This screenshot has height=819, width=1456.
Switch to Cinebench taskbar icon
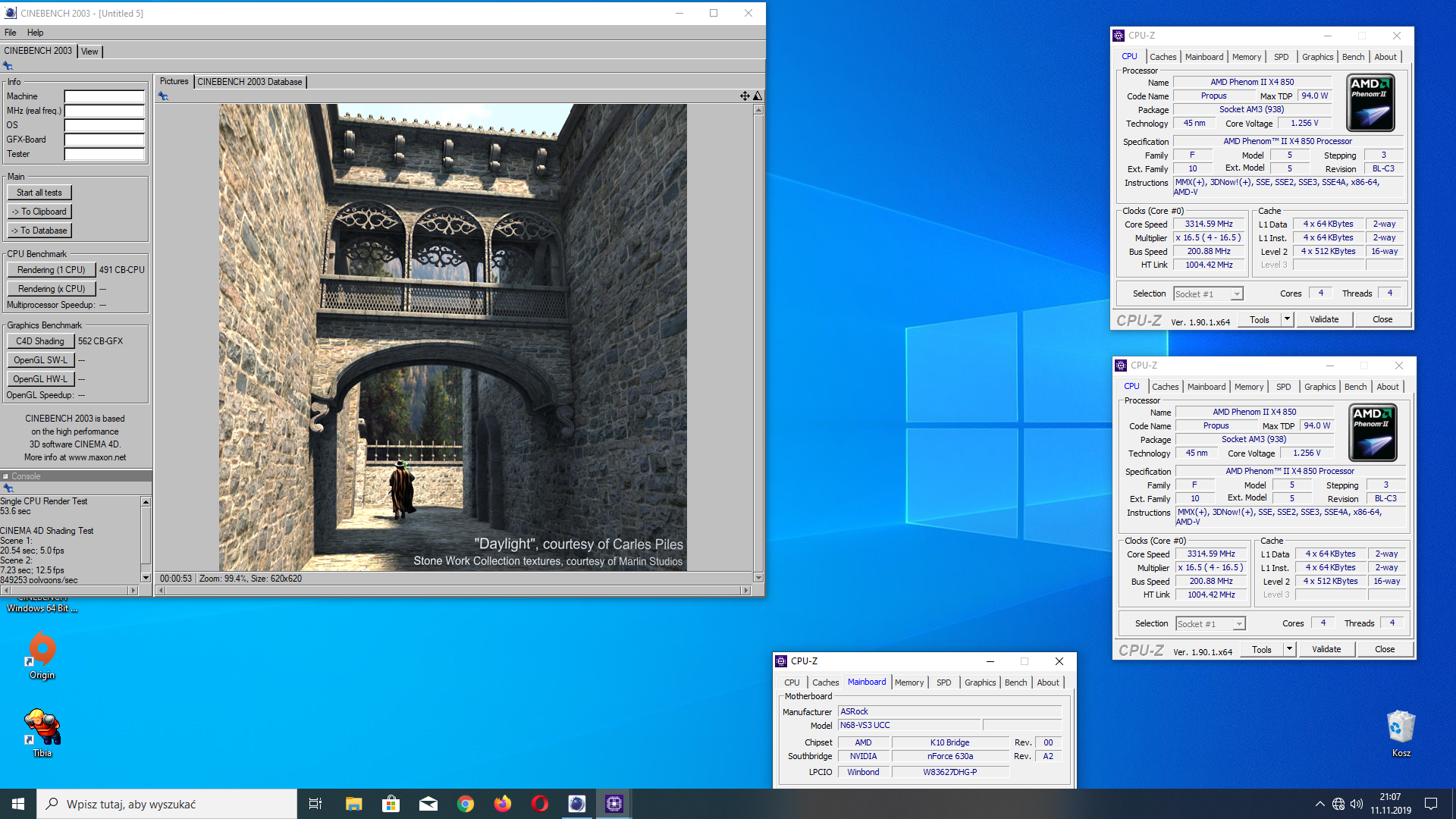577,804
